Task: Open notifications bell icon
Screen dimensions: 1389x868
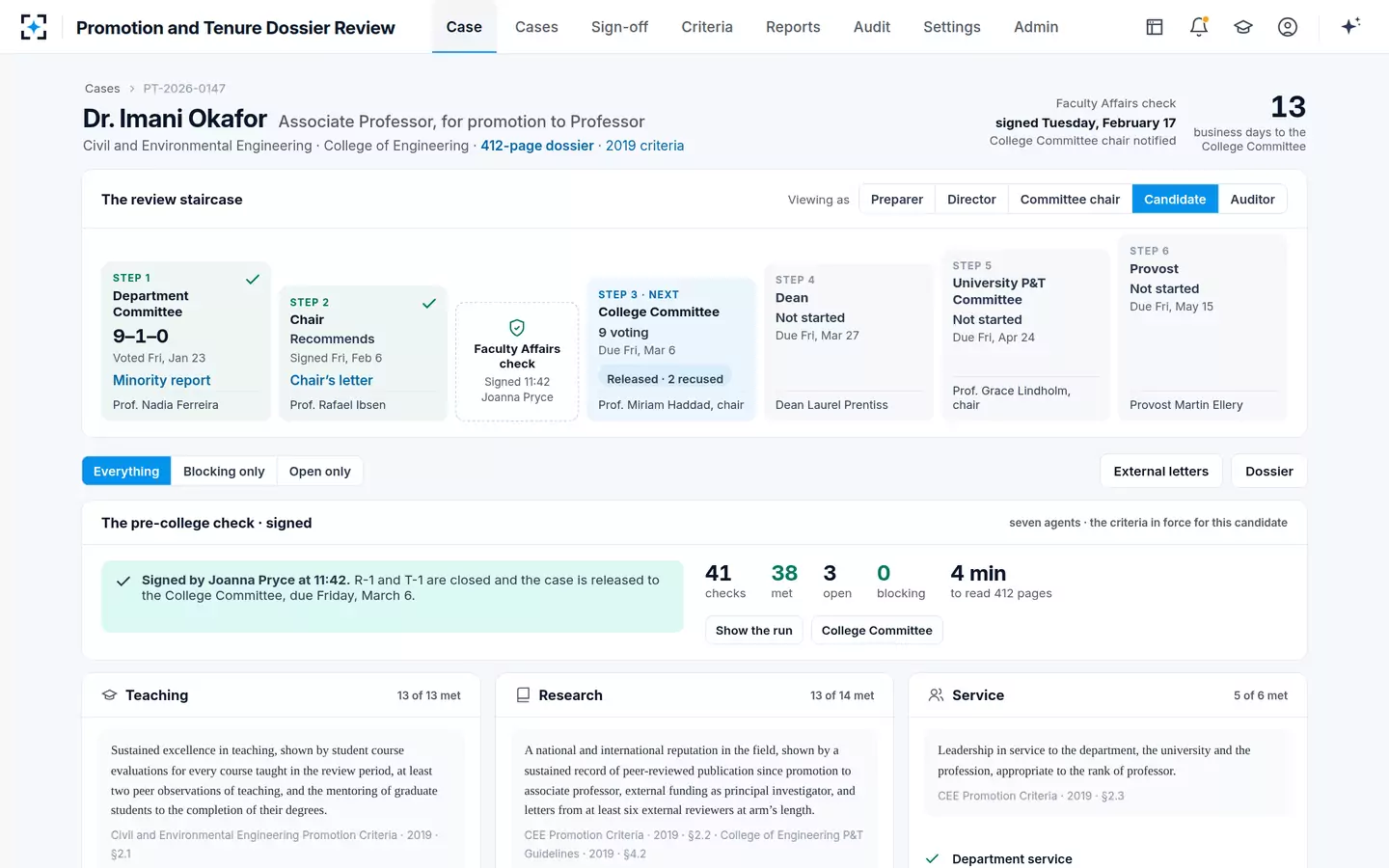Action: coord(1199,27)
